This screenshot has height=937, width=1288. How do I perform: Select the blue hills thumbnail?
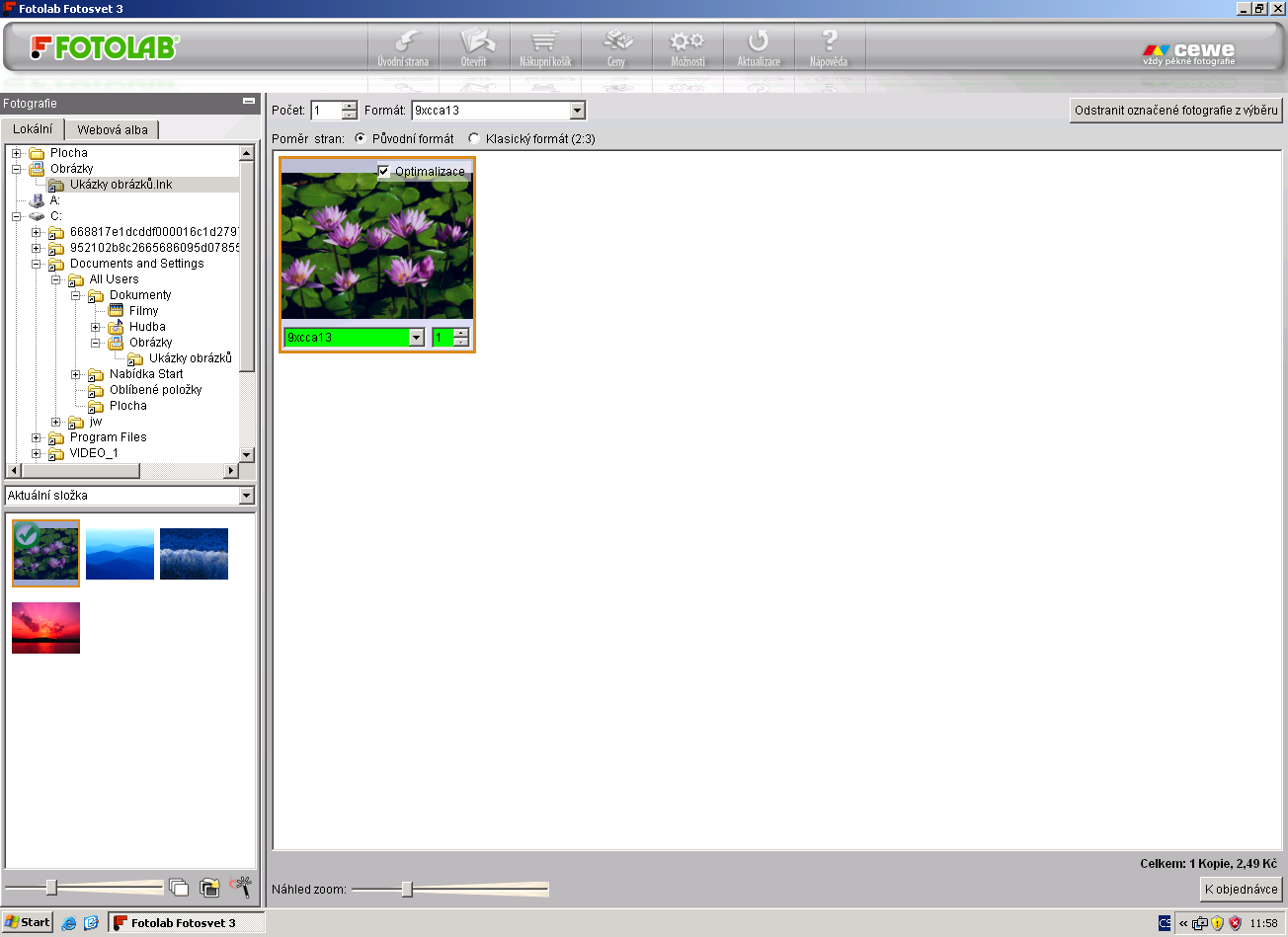coord(120,554)
